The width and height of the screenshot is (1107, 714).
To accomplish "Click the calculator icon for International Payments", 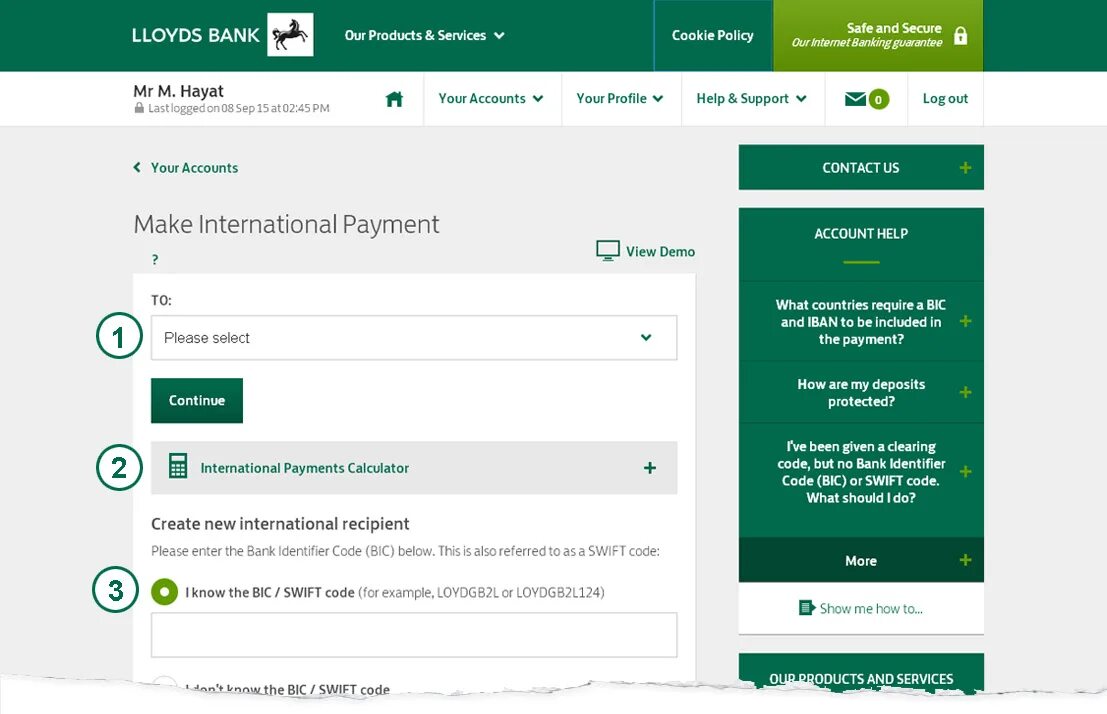I will [178, 466].
